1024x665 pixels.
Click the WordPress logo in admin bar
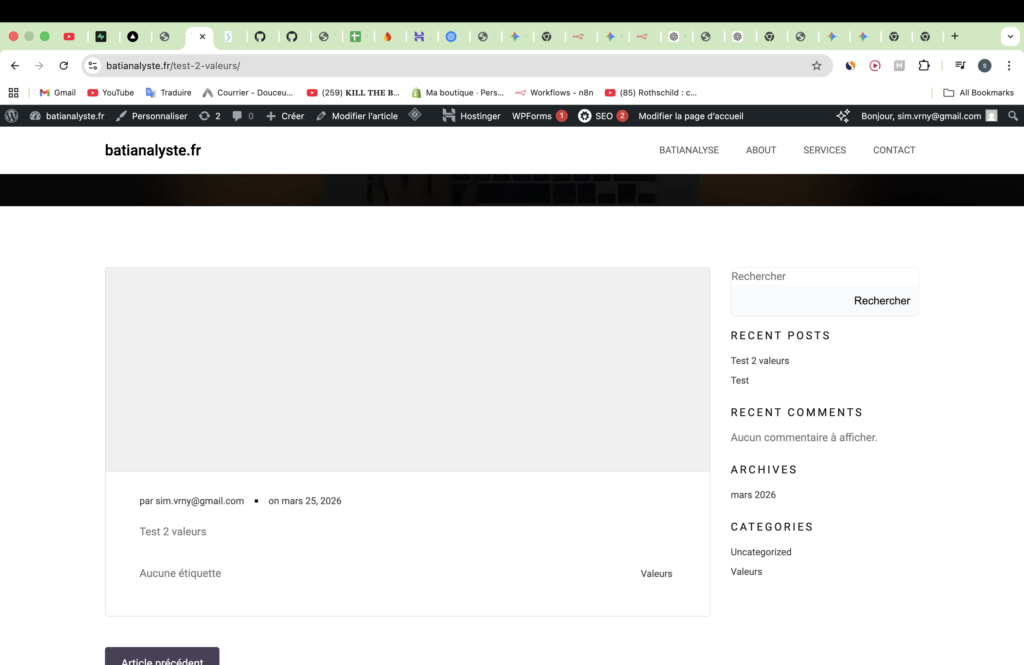click(x=11, y=116)
